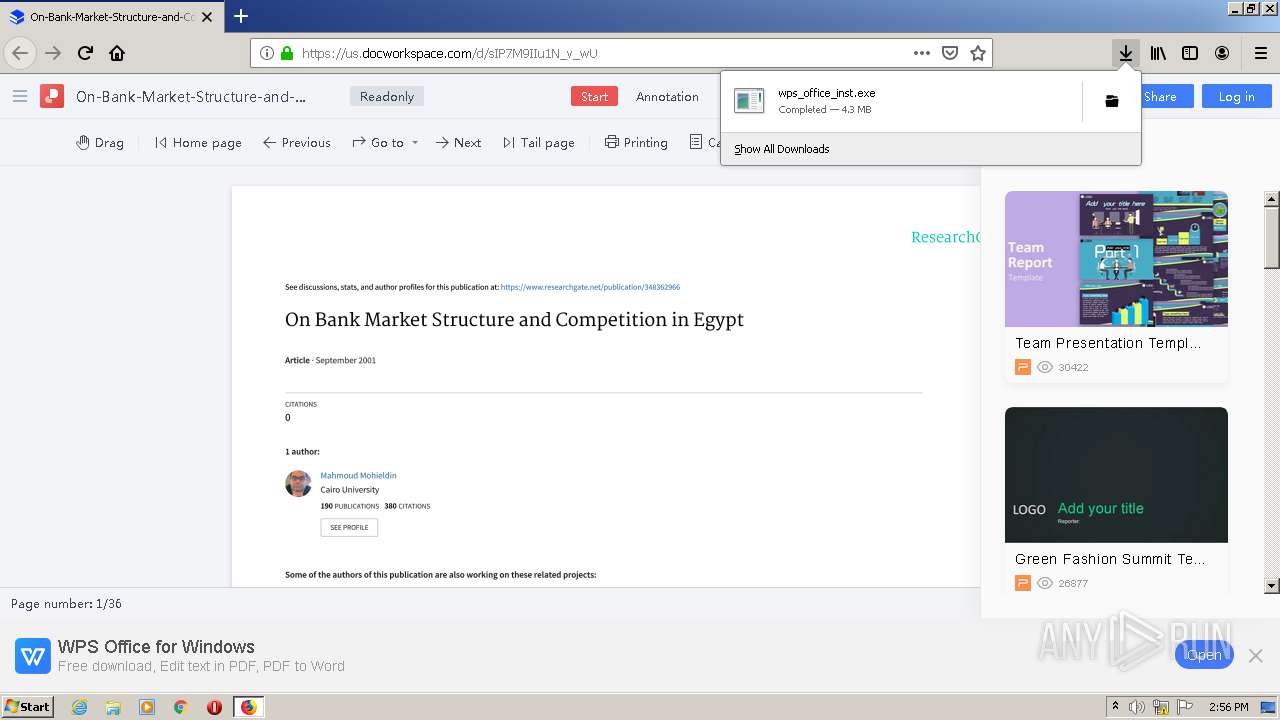Screen dimensions: 1280x720
Task: Open a new browser tab
Action: coord(241,16)
